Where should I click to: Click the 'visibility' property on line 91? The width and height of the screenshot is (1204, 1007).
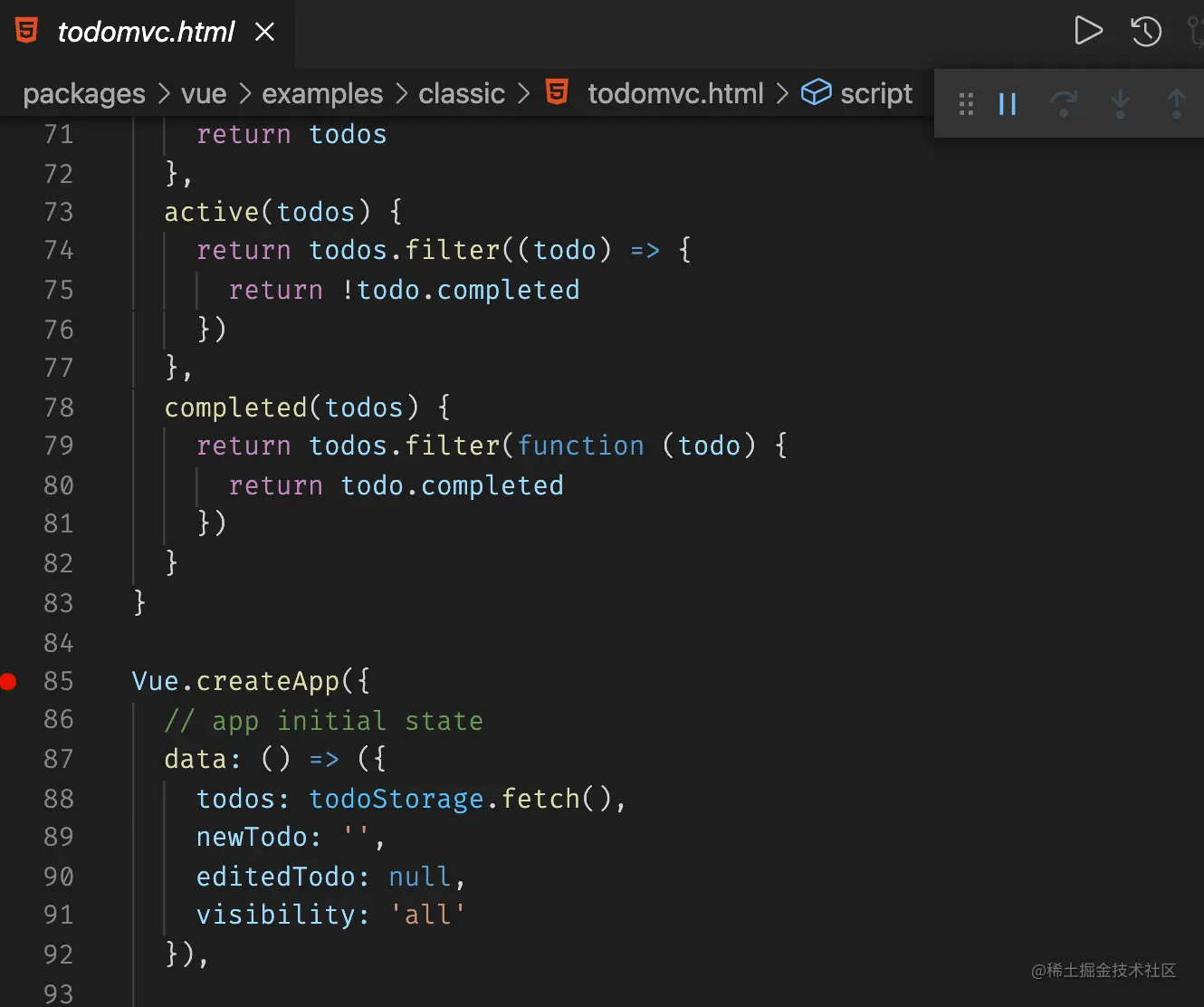click(276, 915)
